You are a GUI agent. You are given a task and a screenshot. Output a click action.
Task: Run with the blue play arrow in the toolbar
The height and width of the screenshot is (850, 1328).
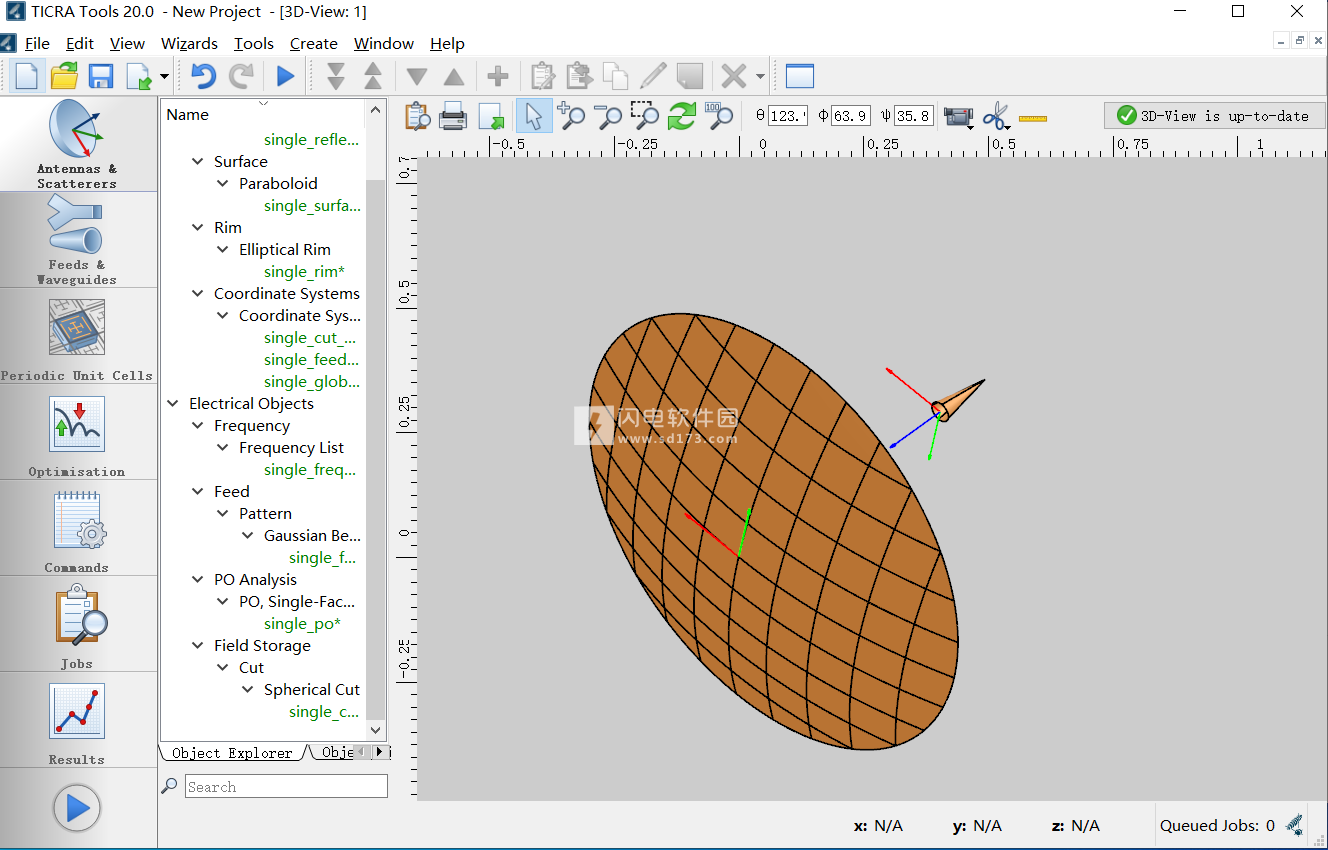[x=285, y=76]
